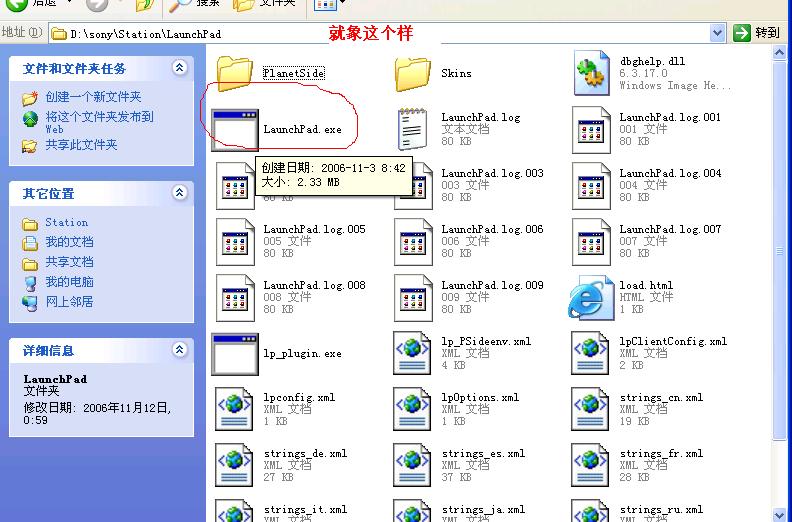The height and width of the screenshot is (522, 792).
Task: Open the address bar dropdown arrow
Action: click(x=717, y=33)
